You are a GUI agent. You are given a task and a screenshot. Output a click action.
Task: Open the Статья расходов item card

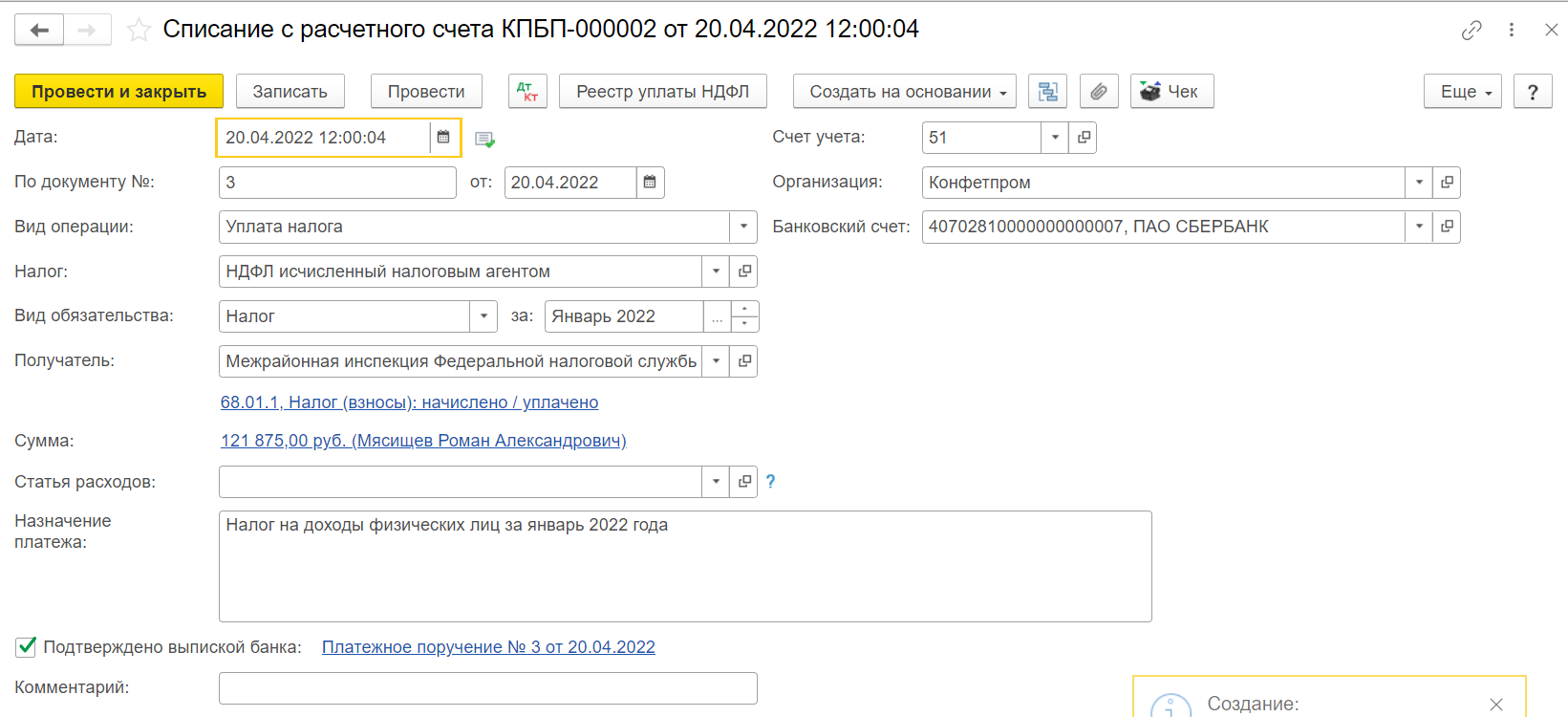(744, 482)
